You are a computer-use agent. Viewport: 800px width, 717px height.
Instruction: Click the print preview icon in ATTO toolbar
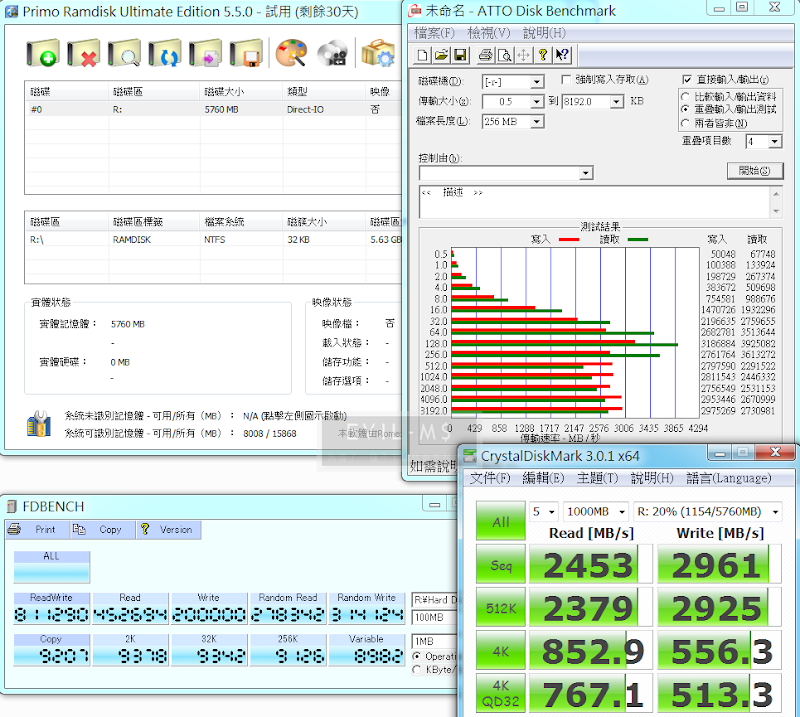504,55
